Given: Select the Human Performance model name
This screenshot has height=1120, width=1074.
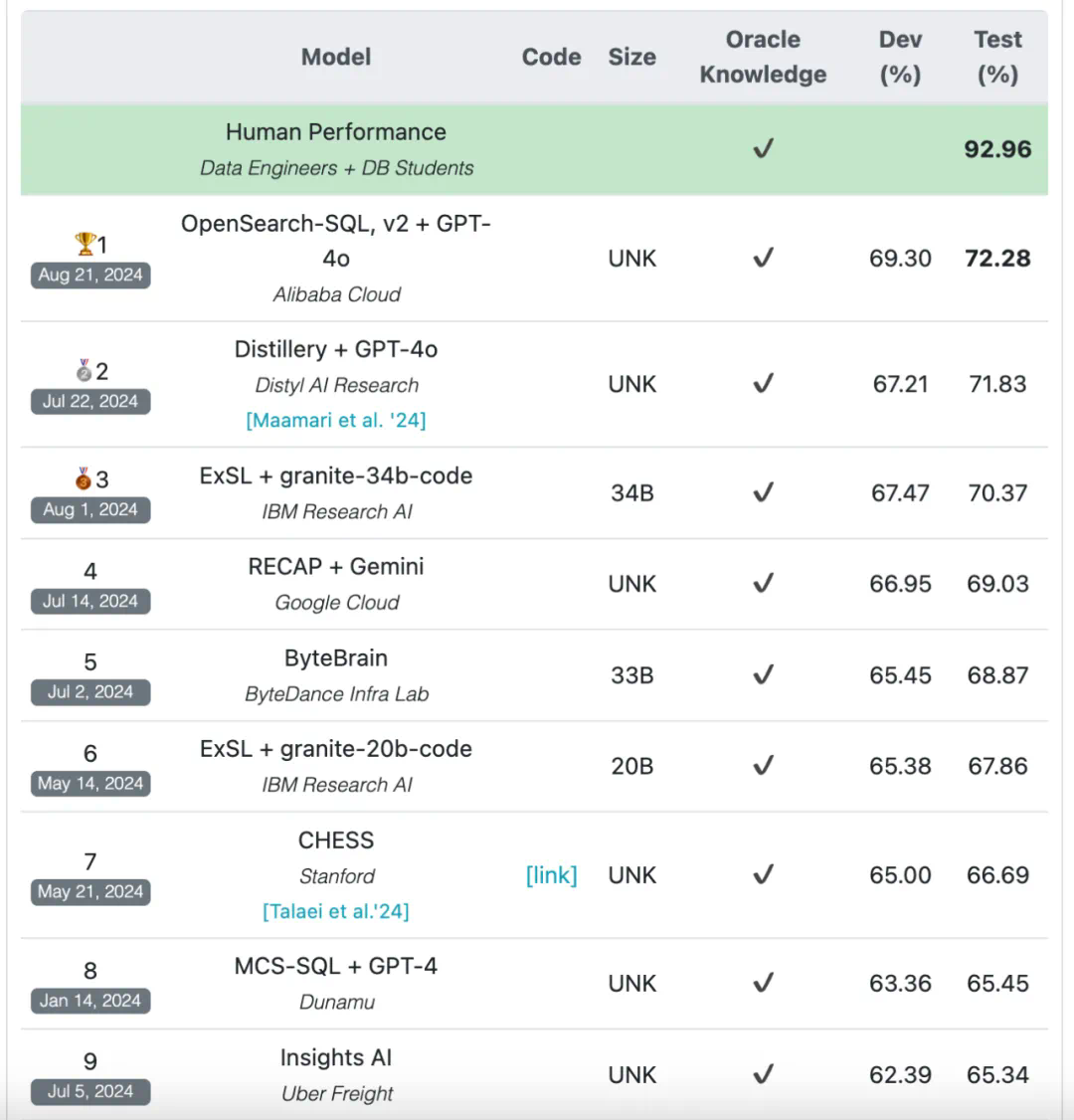Looking at the screenshot, I should (336, 132).
